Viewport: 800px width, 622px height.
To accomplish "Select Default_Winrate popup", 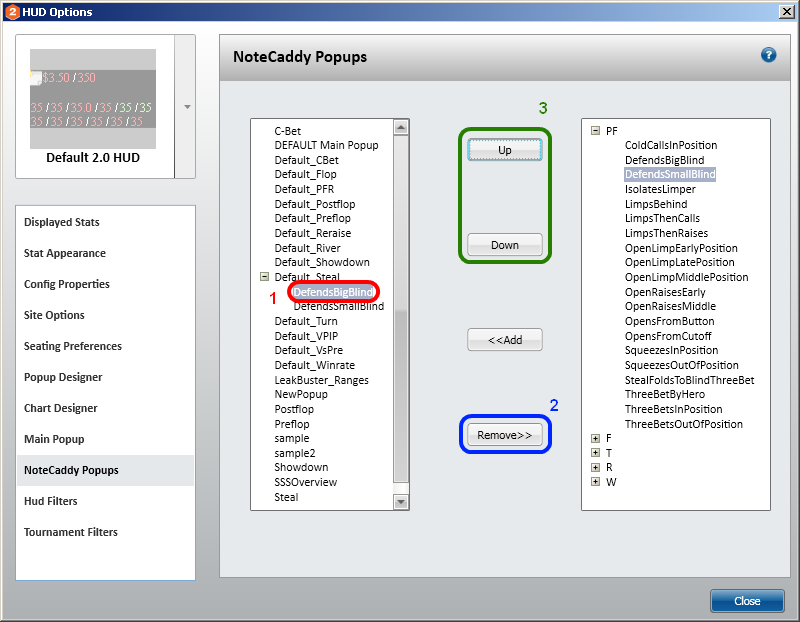I will 315,365.
